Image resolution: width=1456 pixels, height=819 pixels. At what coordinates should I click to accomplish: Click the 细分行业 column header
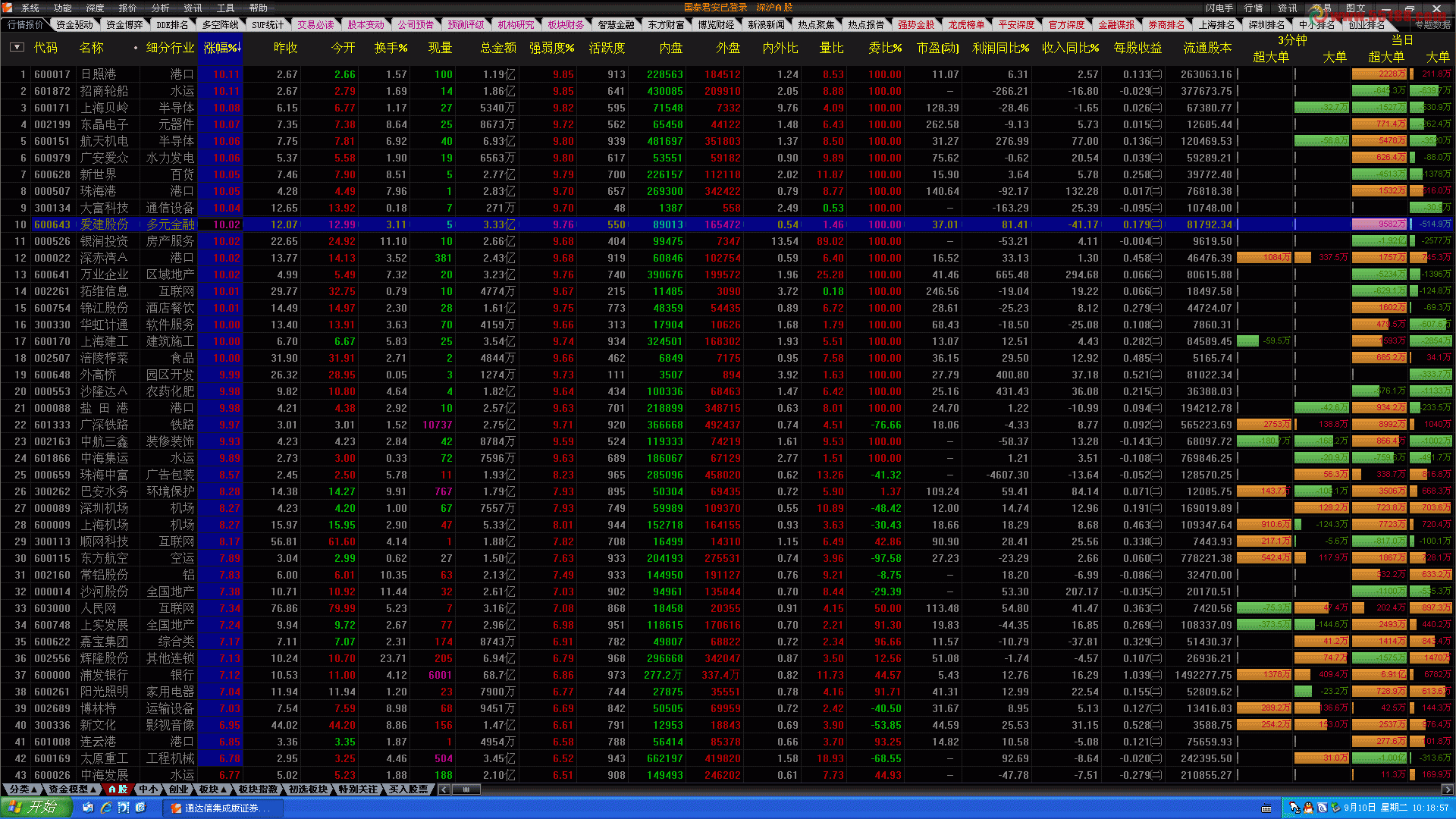coord(171,48)
